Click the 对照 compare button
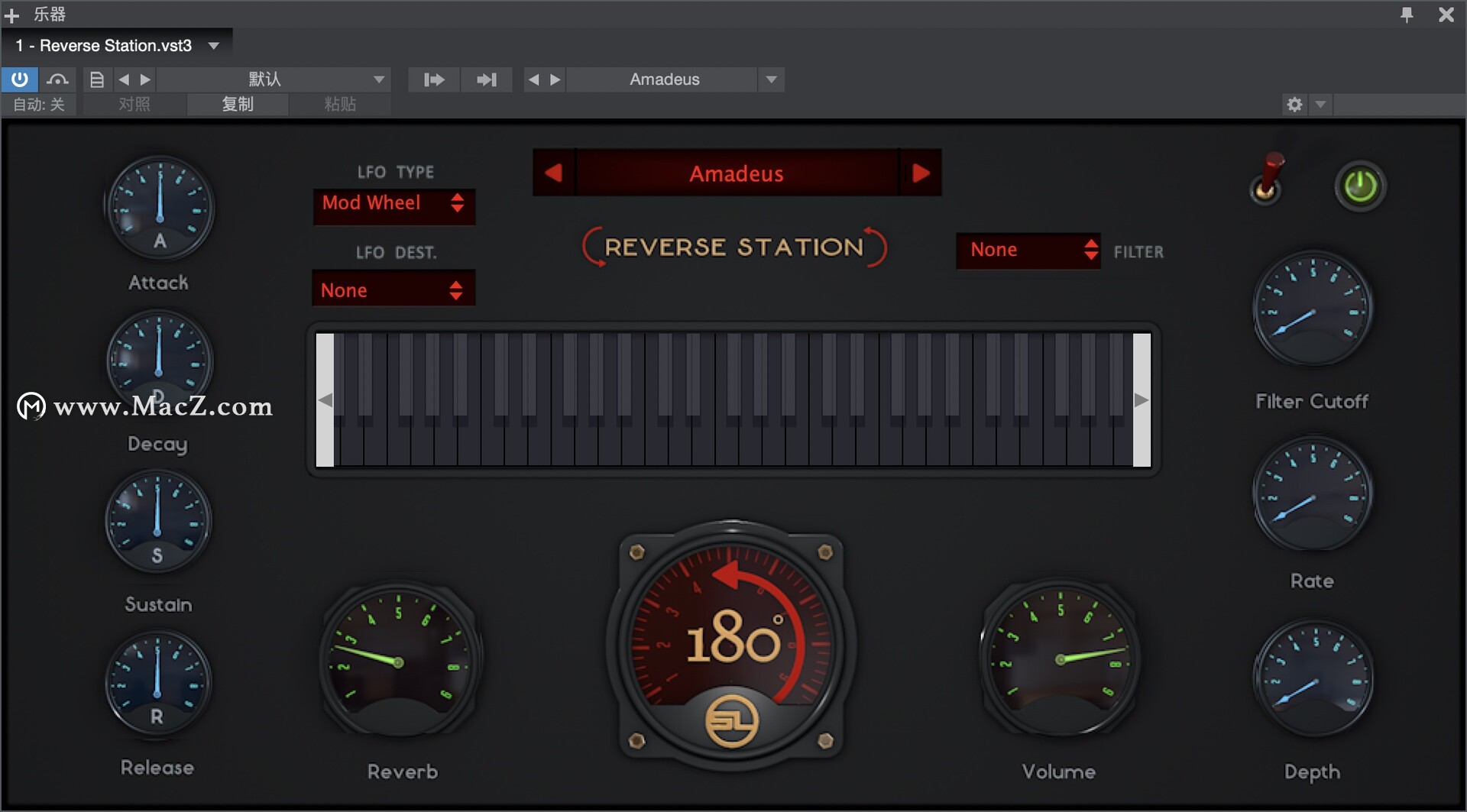 pos(134,104)
